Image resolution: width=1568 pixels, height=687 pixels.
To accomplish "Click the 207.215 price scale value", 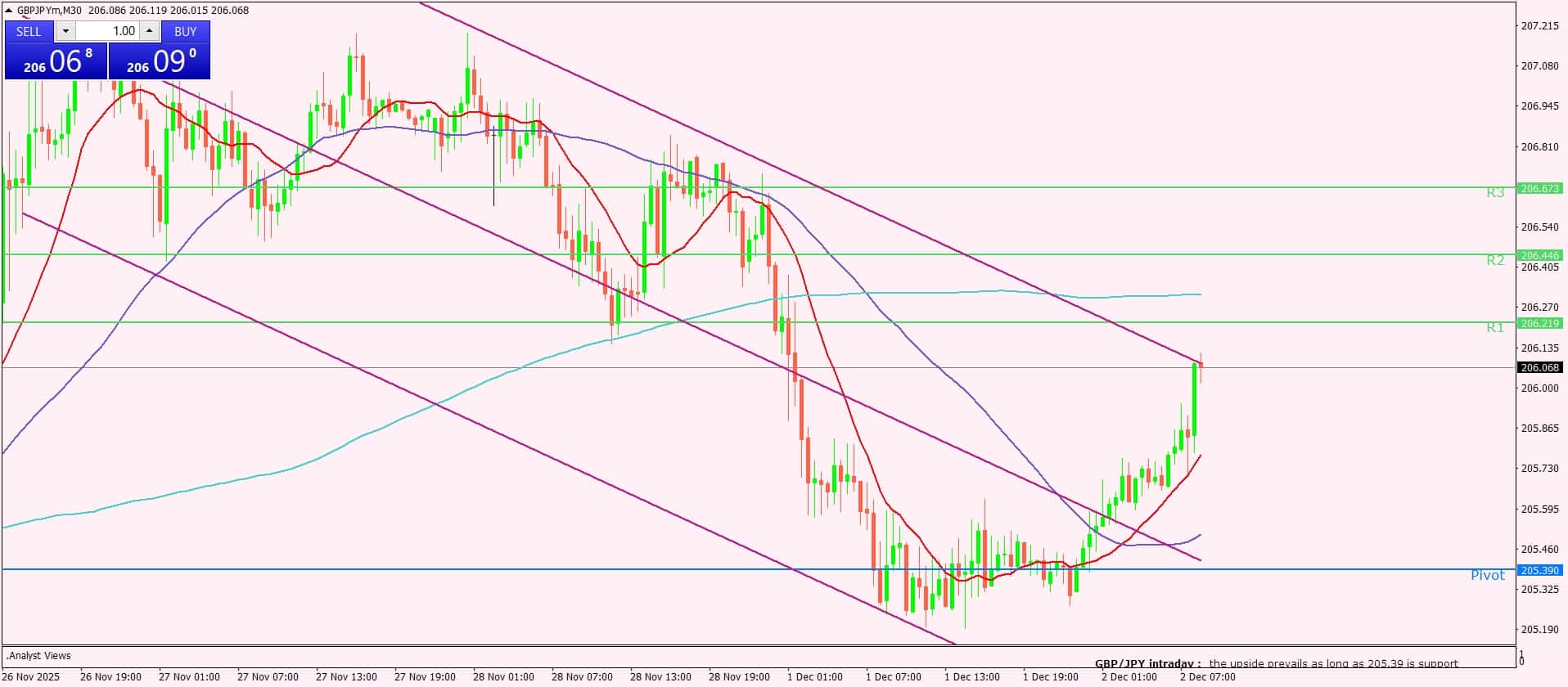I will point(1539,26).
